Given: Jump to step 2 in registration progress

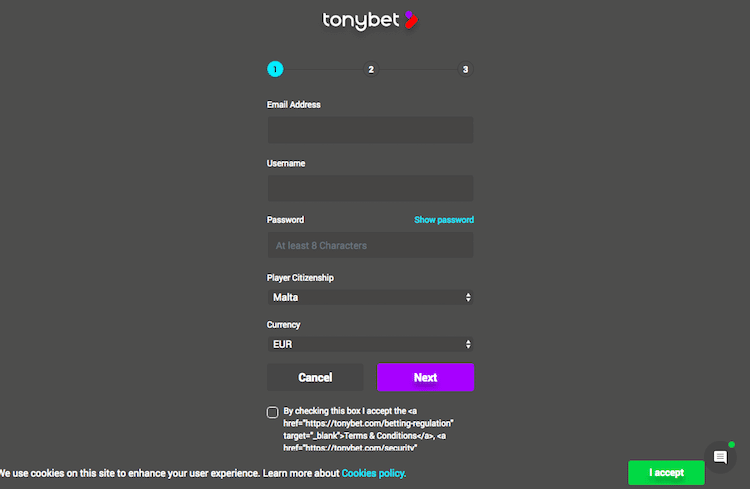Looking at the screenshot, I should click(371, 69).
